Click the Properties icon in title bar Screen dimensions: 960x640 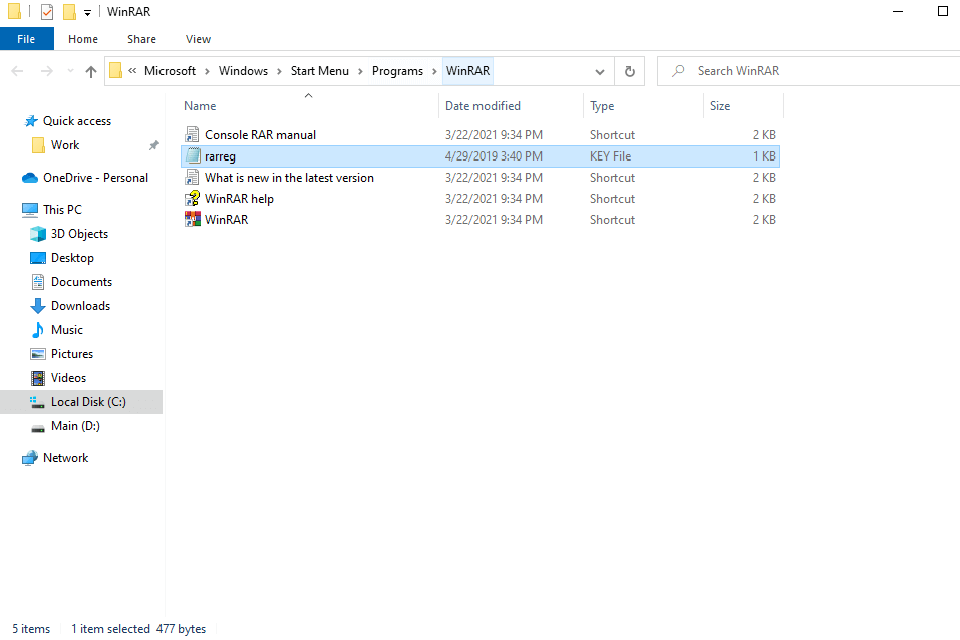[x=47, y=12]
